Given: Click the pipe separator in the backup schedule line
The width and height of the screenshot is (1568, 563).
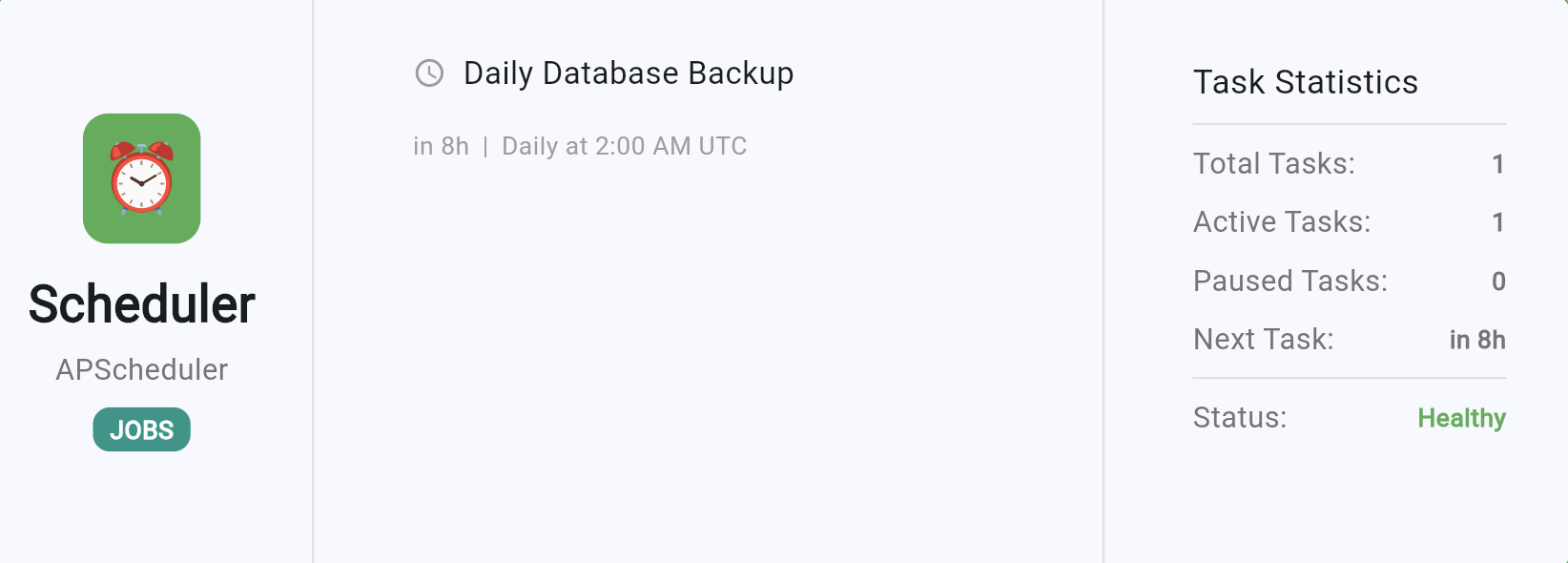Looking at the screenshot, I should coord(485,147).
